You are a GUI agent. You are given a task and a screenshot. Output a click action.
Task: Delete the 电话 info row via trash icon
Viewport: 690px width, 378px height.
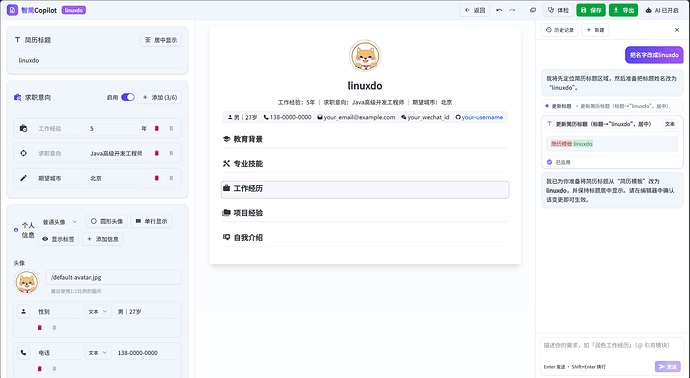pos(40,369)
